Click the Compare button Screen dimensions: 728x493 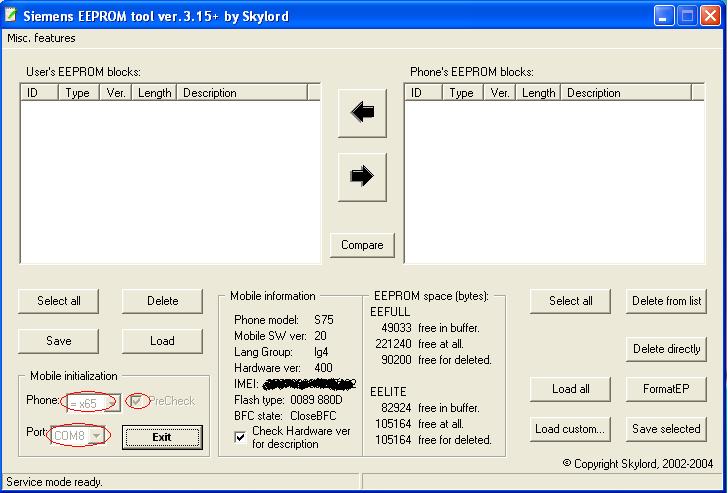click(362, 245)
